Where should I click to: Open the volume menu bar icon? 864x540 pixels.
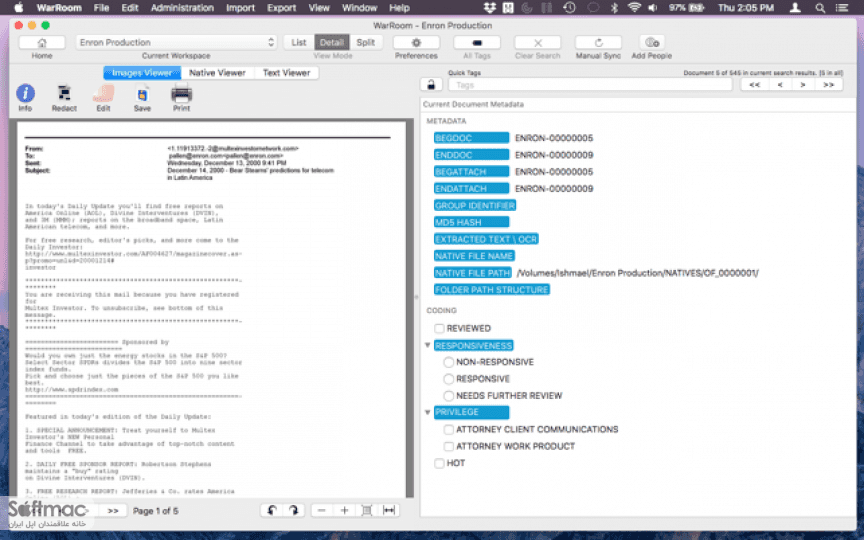pos(653,8)
